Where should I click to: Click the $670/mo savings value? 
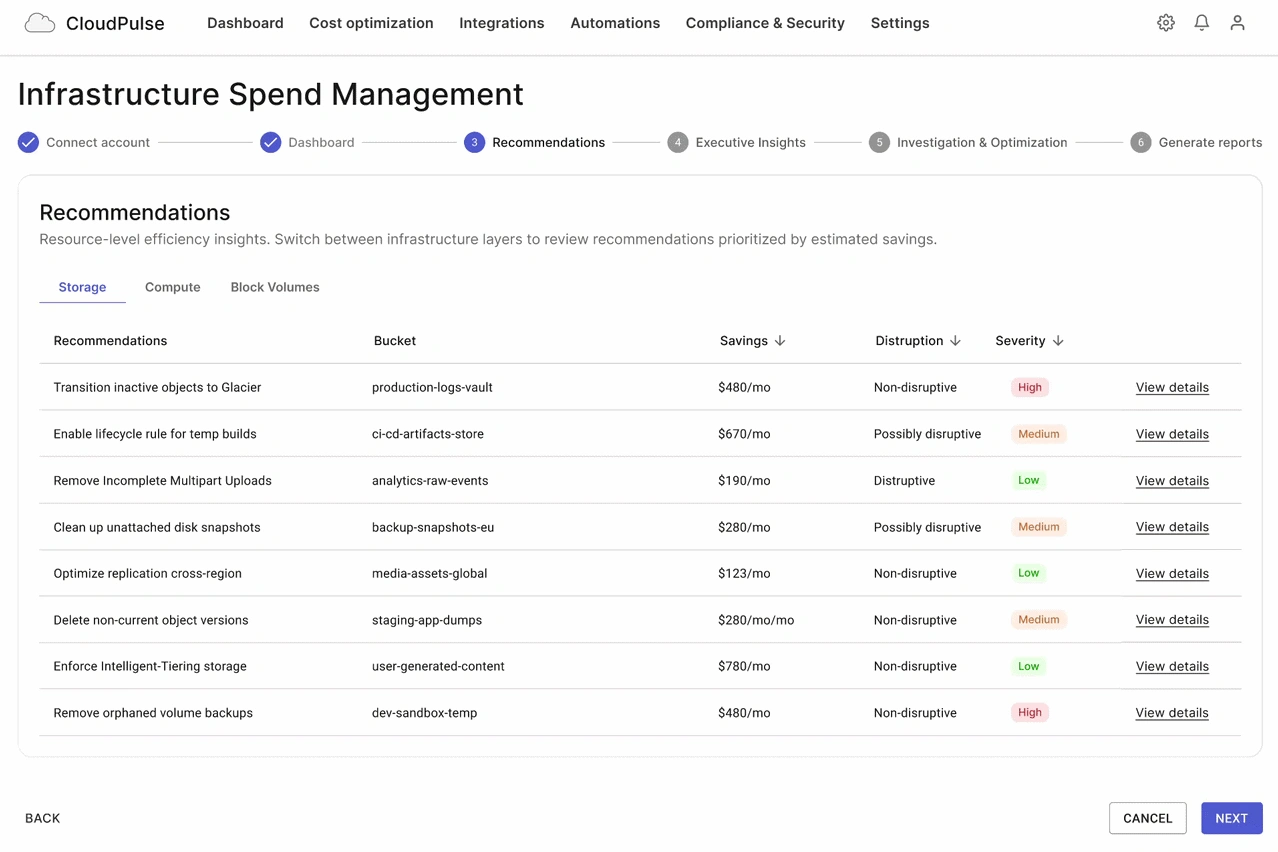pos(744,434)
